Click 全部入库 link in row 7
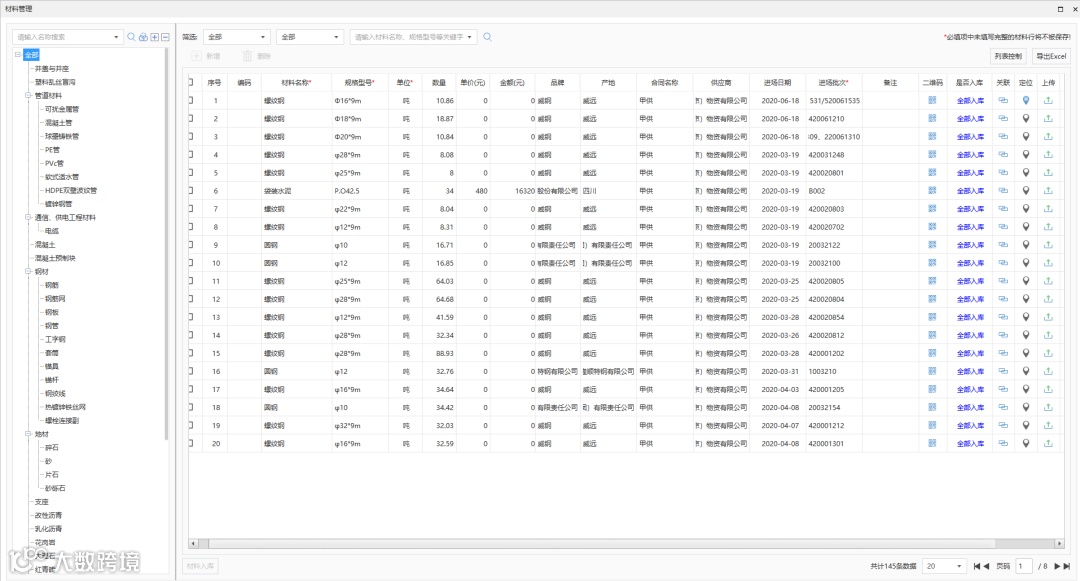 tap(970, 209)
